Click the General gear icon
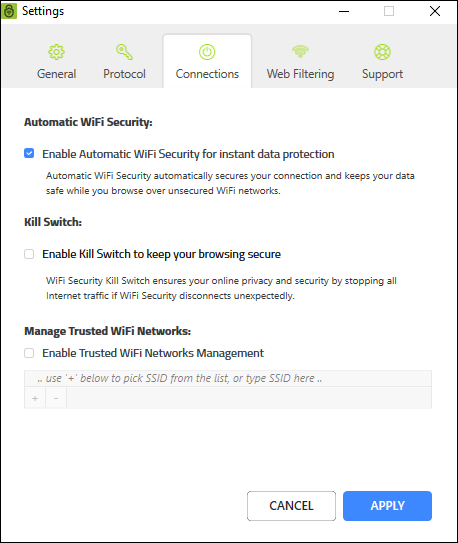Screen dimensions: 458x543 (56, 52)
